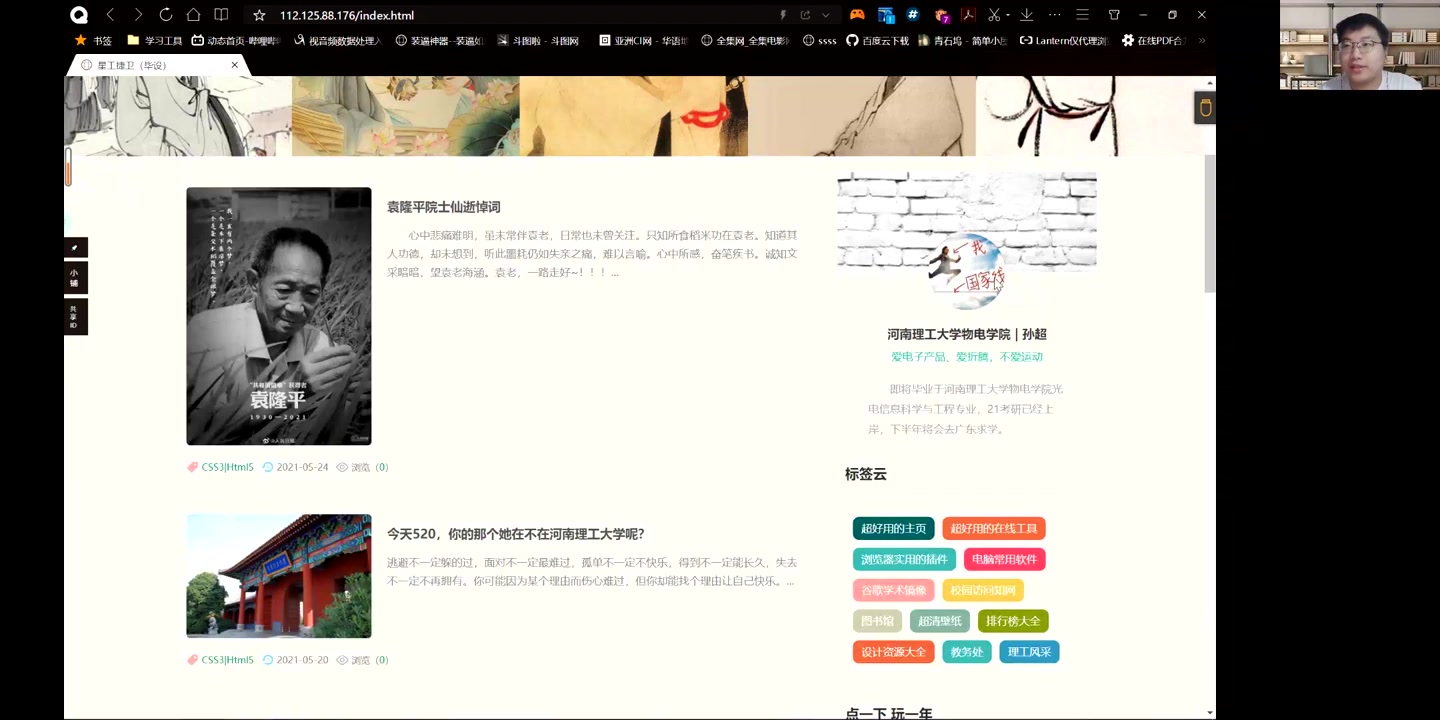The height and width of the screenshot is (720, 1440).
Task: Open the blue hash-symbol extension icon
Action: tap(913, 15)
